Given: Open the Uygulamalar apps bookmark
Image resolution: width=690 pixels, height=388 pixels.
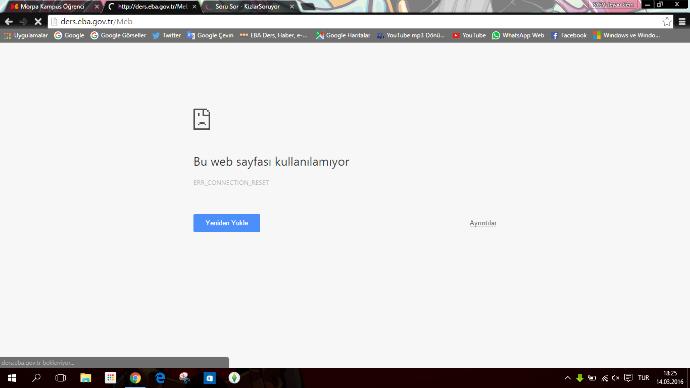Looking at the screenshot, I should (x=26, y=35).
